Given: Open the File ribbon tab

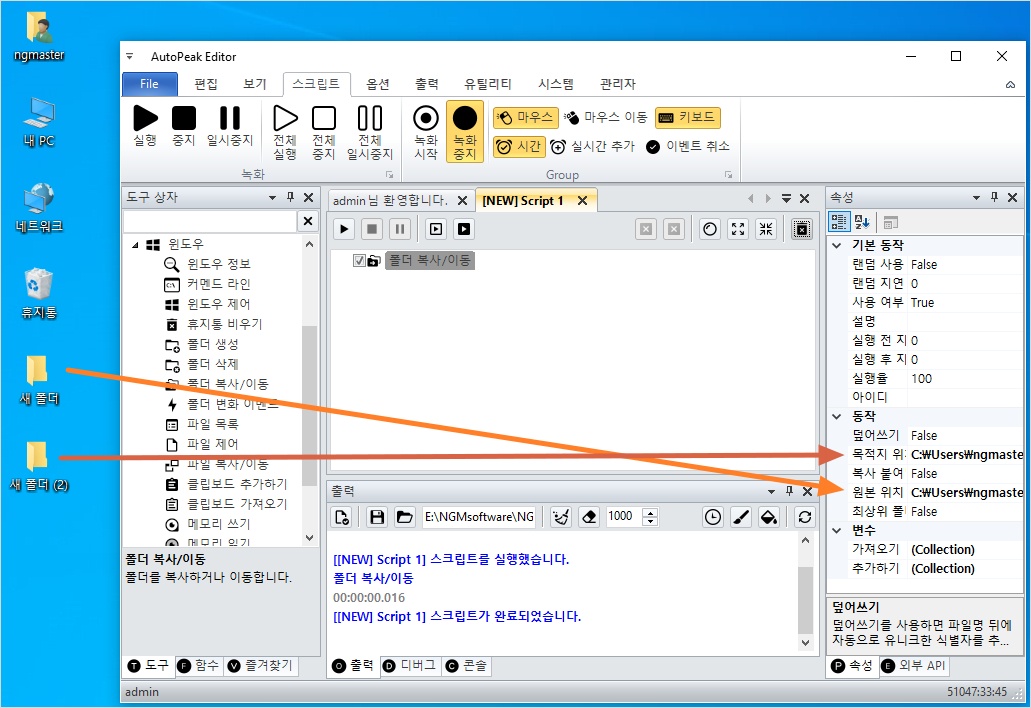Looking at the screenshot, I should 149,83.
